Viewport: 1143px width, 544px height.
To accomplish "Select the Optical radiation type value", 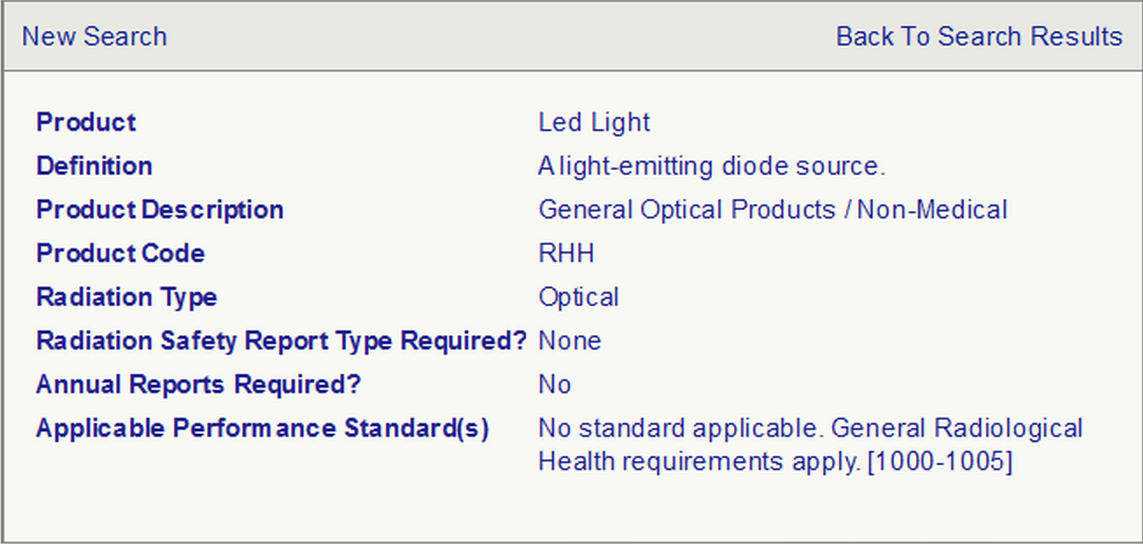I will 578,298.
